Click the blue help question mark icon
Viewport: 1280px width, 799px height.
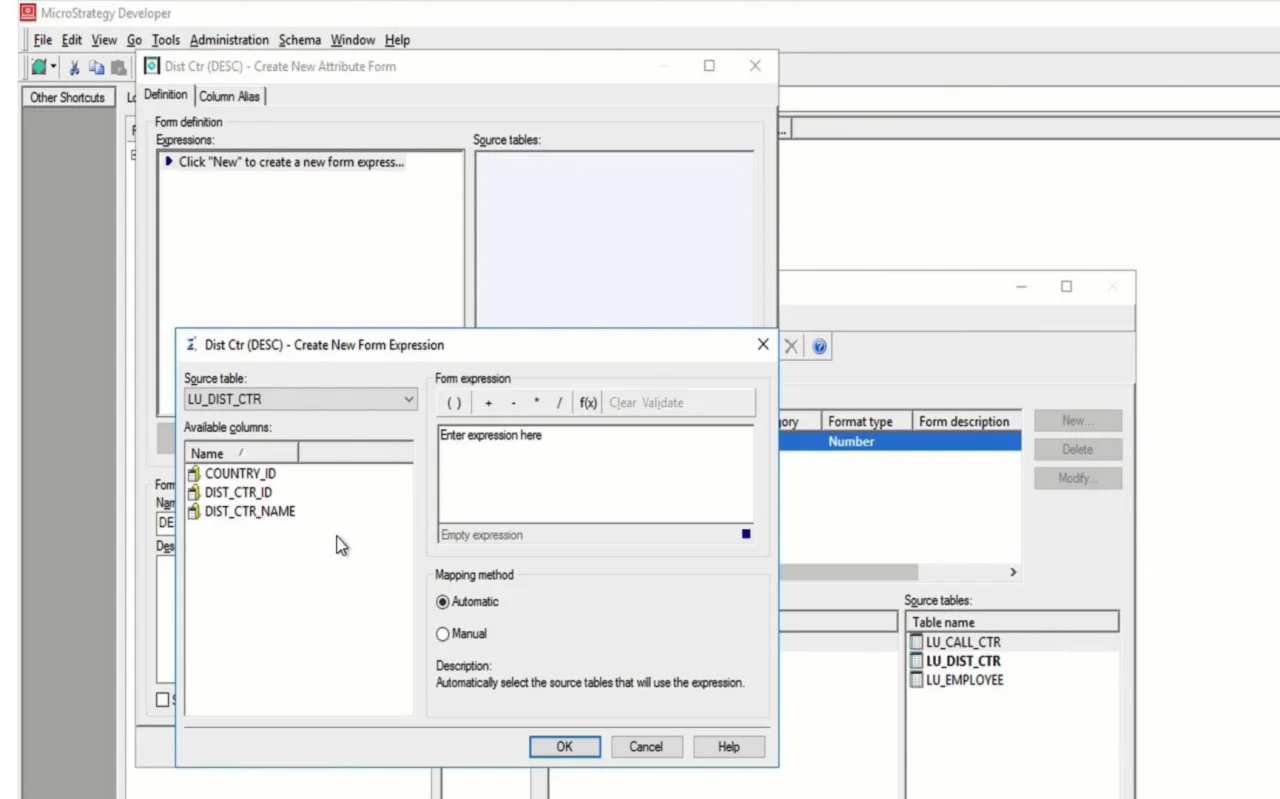[x=820, y=347]
